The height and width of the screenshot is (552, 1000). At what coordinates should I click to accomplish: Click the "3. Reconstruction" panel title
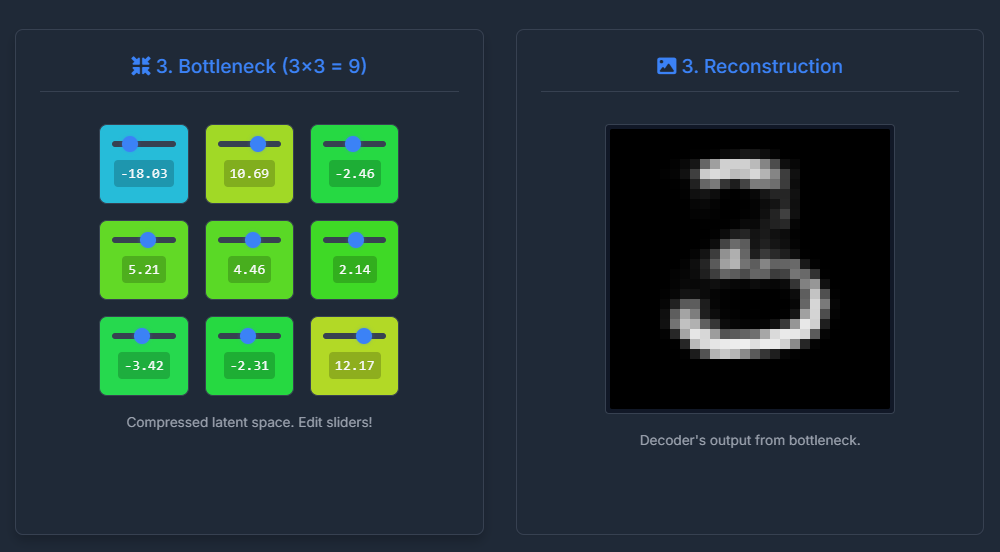click(x=761, y=66)
